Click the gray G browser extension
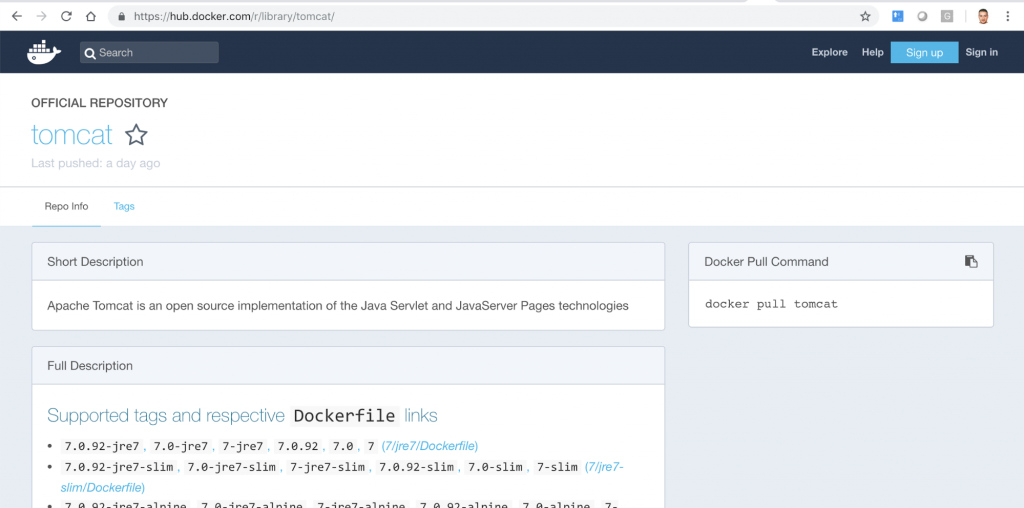Viewport: 1024px width, 508px height. pos(947,16)
